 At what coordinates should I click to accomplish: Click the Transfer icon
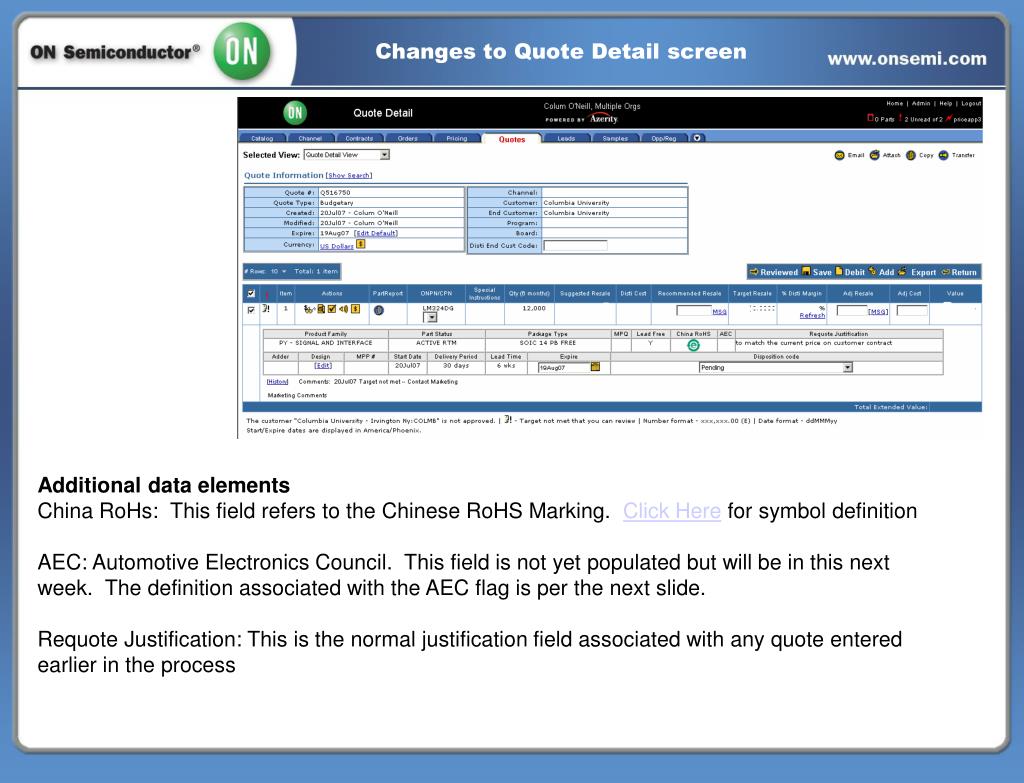(x=943, y=155)
